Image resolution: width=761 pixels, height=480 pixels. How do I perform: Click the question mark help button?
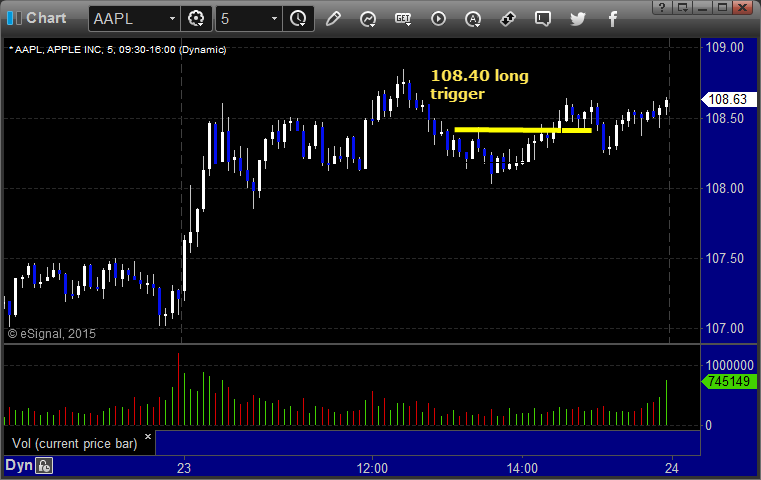tap(662, 7)
